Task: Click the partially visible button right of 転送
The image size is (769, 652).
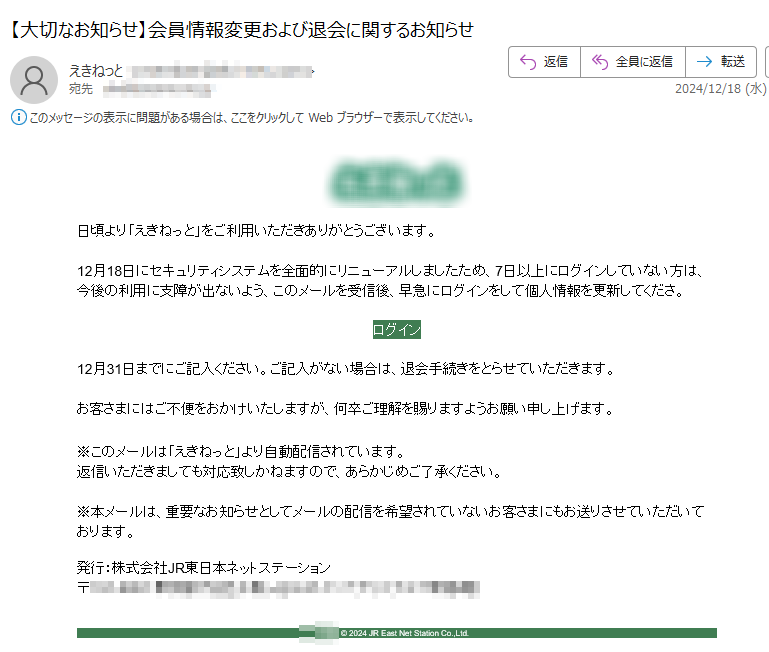Action: (767, 62)
